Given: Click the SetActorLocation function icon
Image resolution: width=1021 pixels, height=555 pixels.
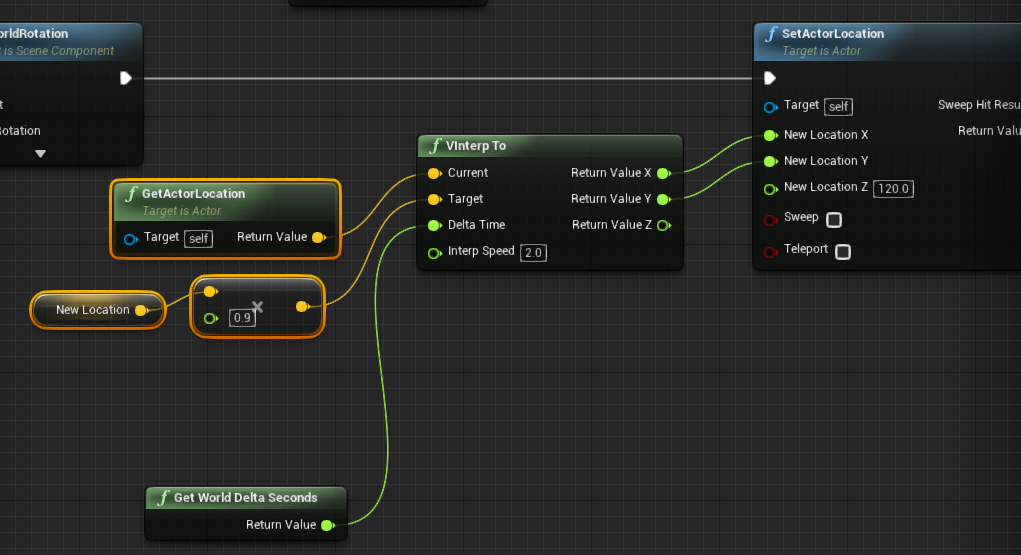Looking at the screenshot, I should coord(771,34).
